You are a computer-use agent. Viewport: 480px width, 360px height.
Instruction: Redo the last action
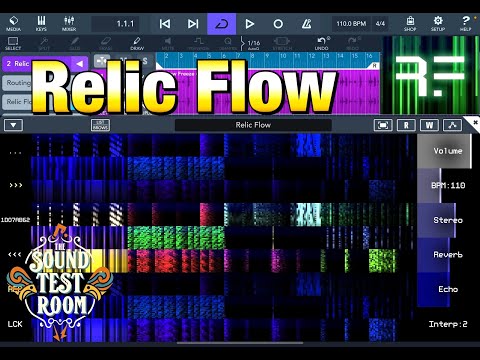353,44
